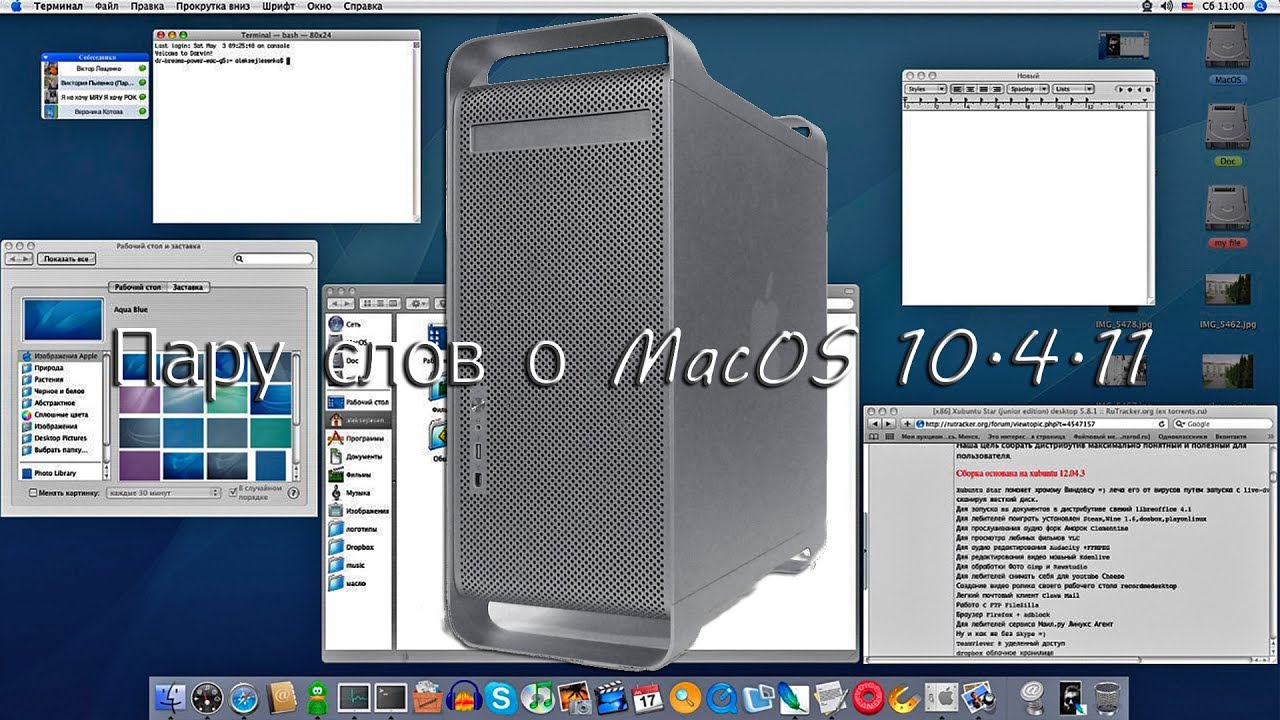Switch Finder to icon view
The image size is (1280, 720).
click(x=368, y=303)
